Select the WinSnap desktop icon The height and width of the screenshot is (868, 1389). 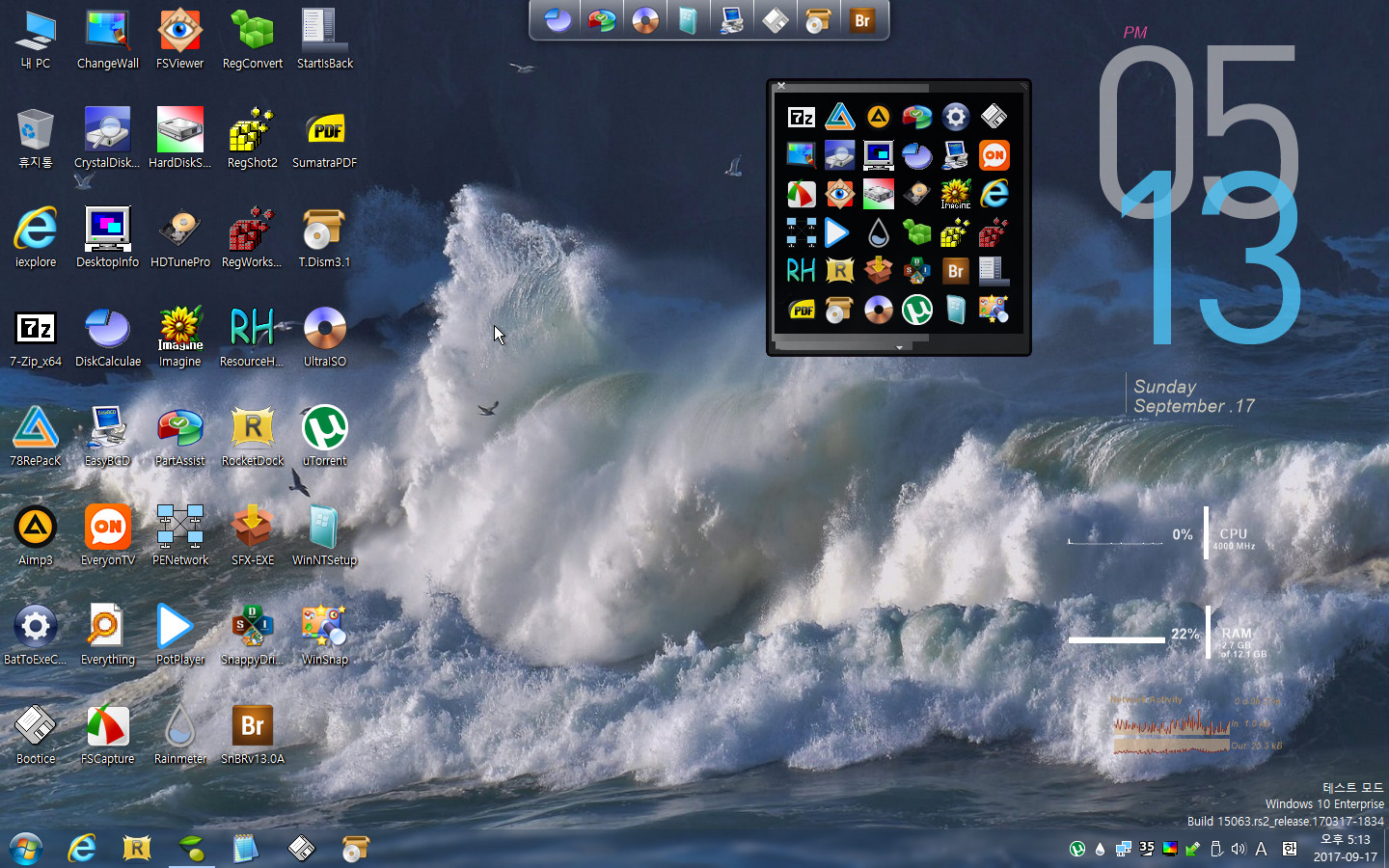pyautogui.click(x=325, y=636)
